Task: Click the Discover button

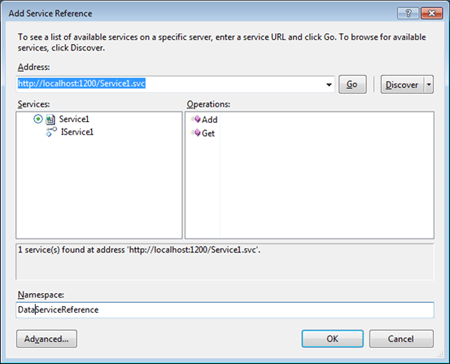Action: pyautogui.click(x=402, y=84)
